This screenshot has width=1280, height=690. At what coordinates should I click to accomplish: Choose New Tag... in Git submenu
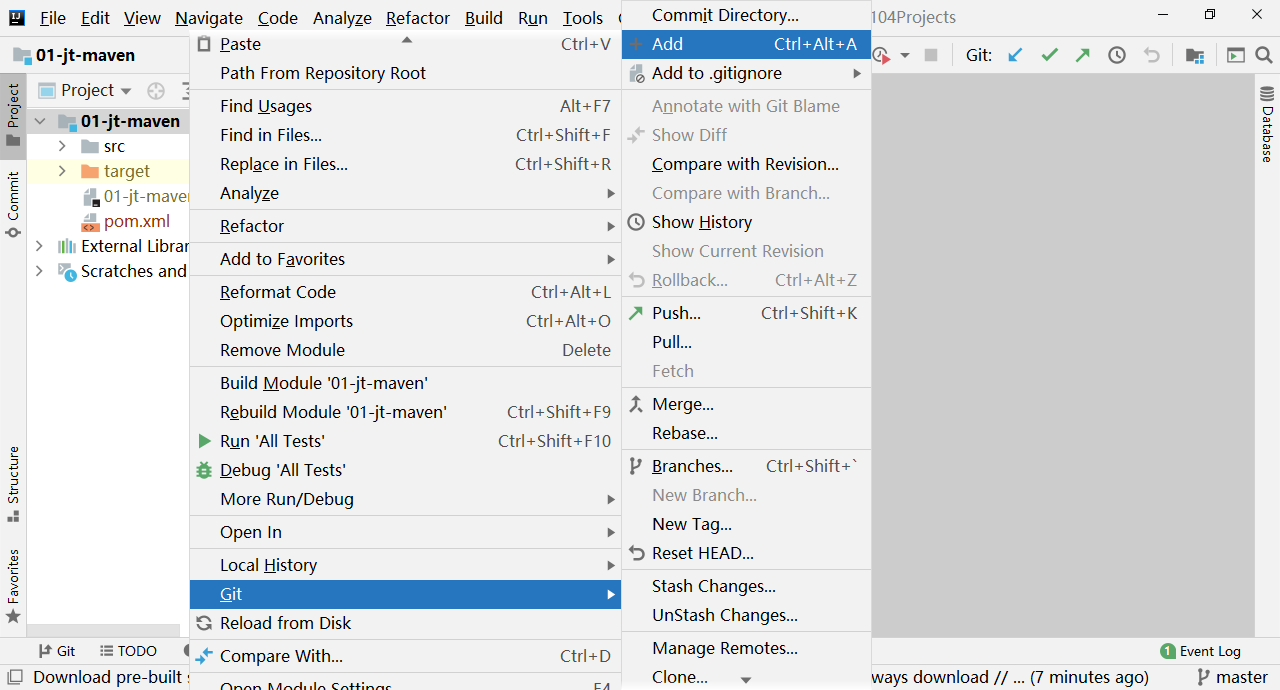pos(746,524)
